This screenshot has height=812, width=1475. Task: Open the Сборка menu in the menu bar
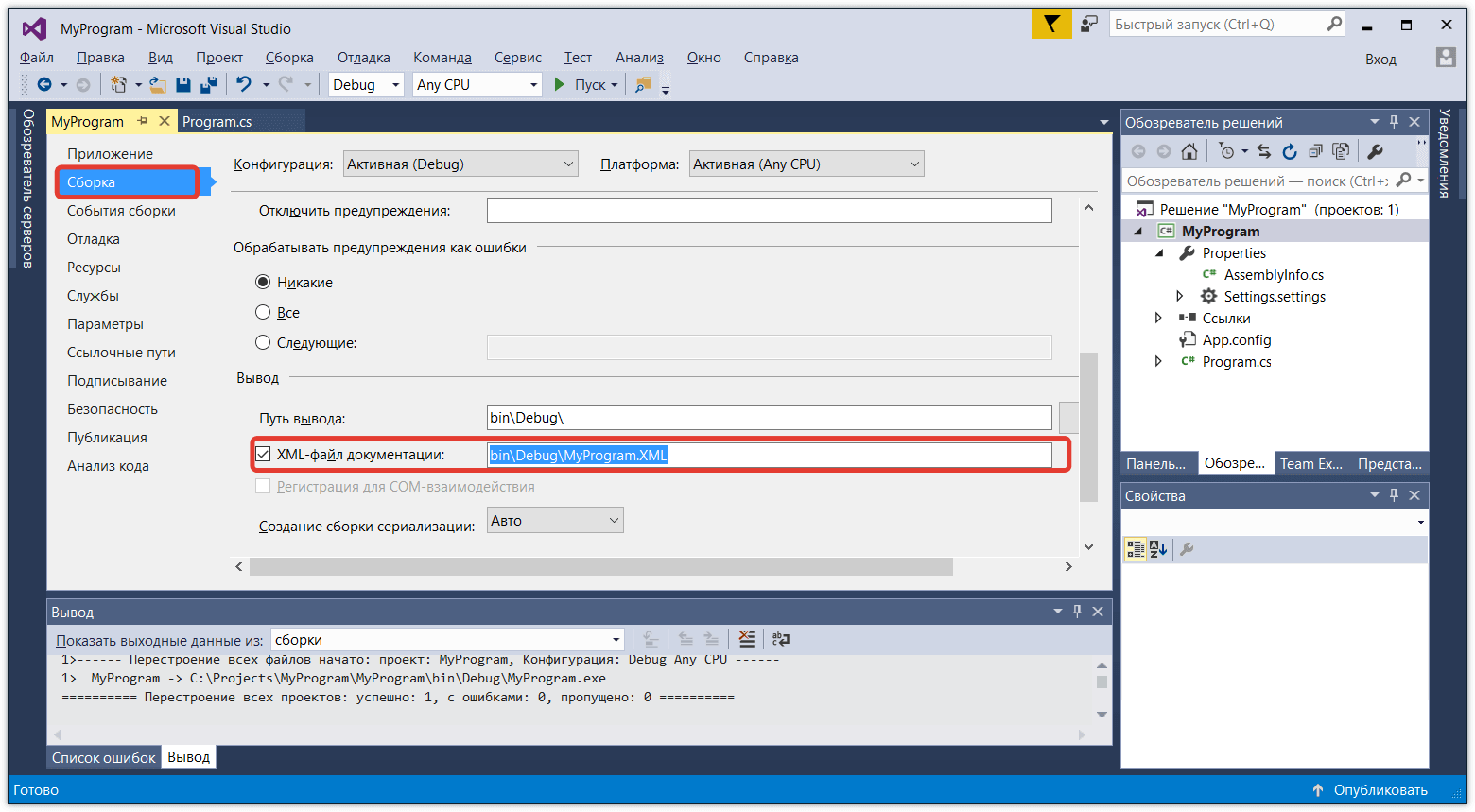(289, 58)
